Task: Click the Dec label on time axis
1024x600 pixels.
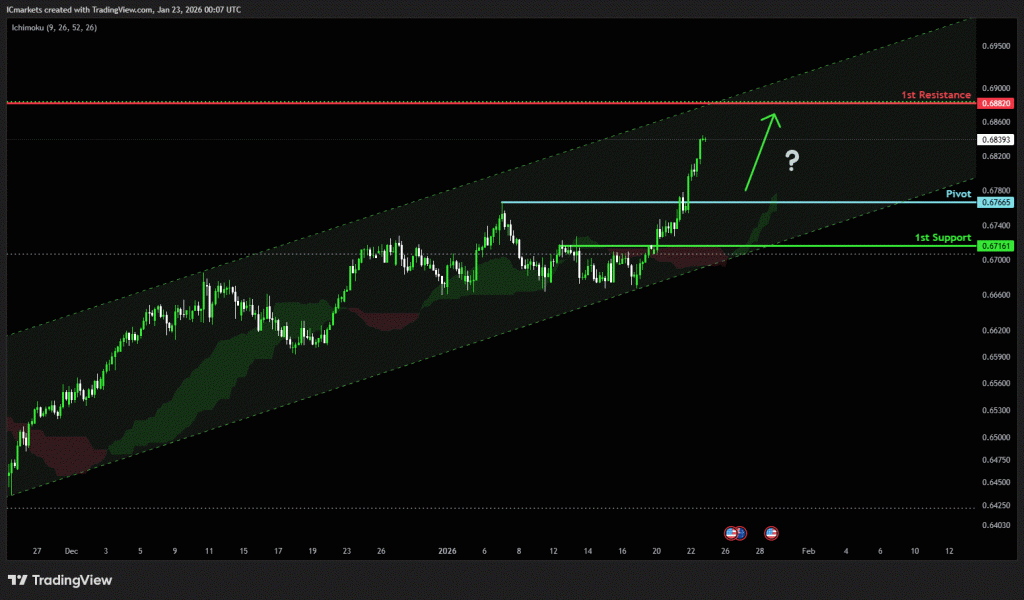Action: tap(70, 551)
